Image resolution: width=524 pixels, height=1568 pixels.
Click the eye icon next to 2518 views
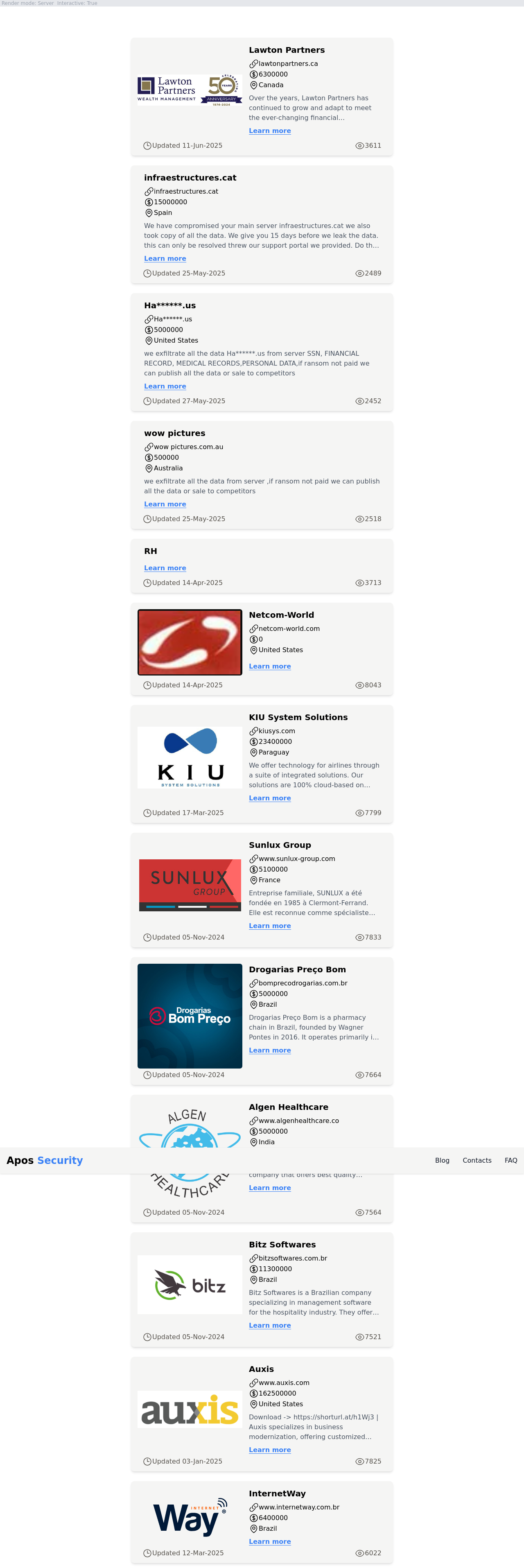pos(360,519)
